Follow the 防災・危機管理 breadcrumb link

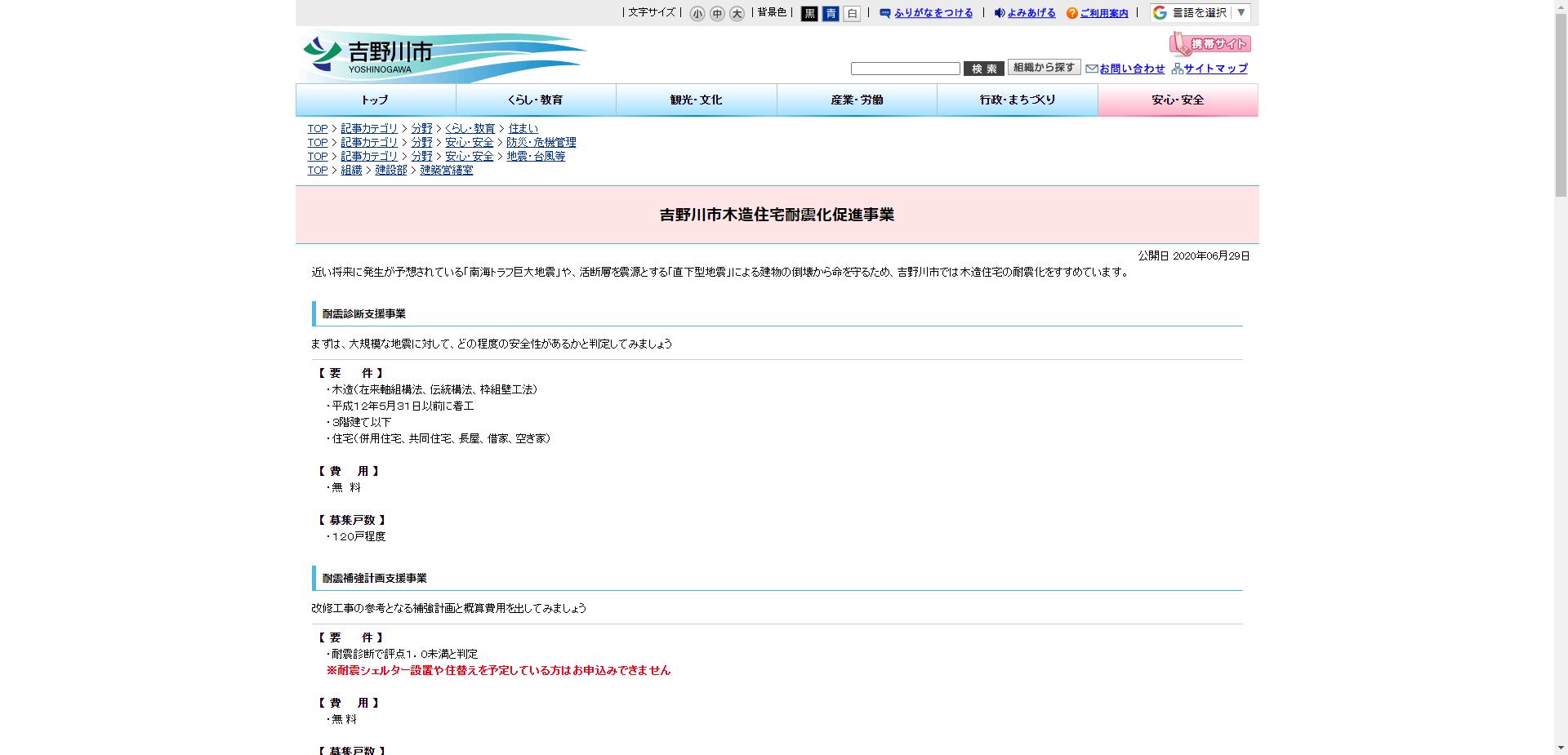[x=540, y=142]
